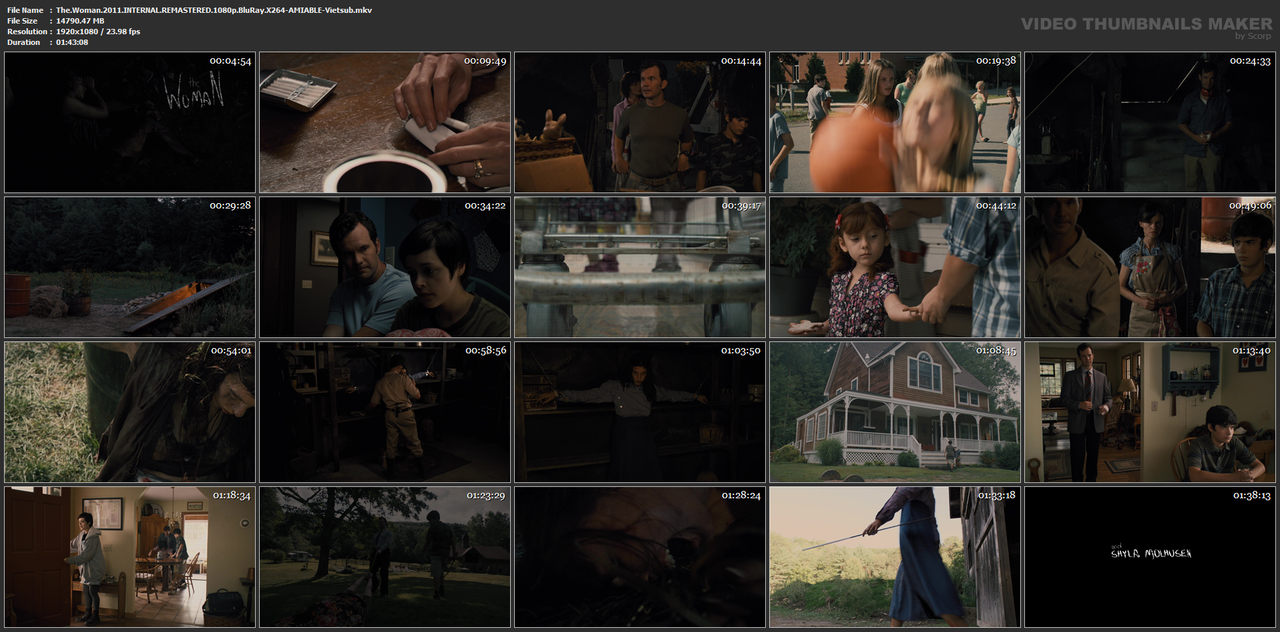
Task: Open the thumbnail stamped 01:33:18
Action: pos(895,557)
